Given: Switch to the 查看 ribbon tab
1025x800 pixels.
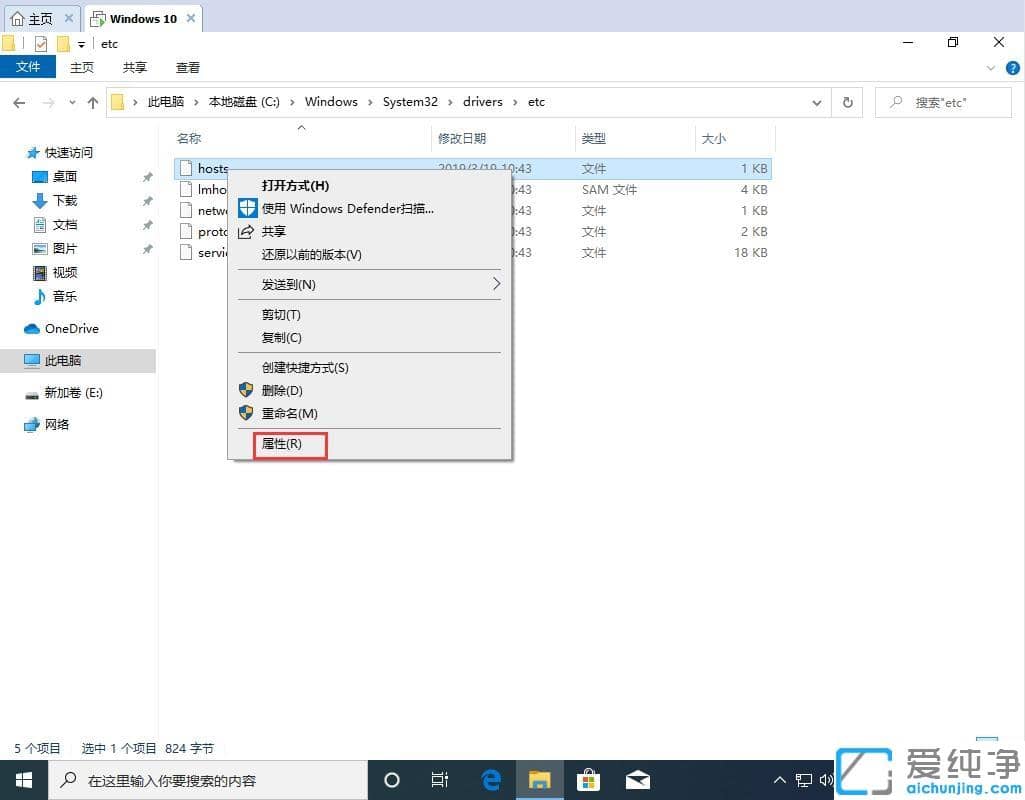Looking at the screenshot, I should 189,67.
